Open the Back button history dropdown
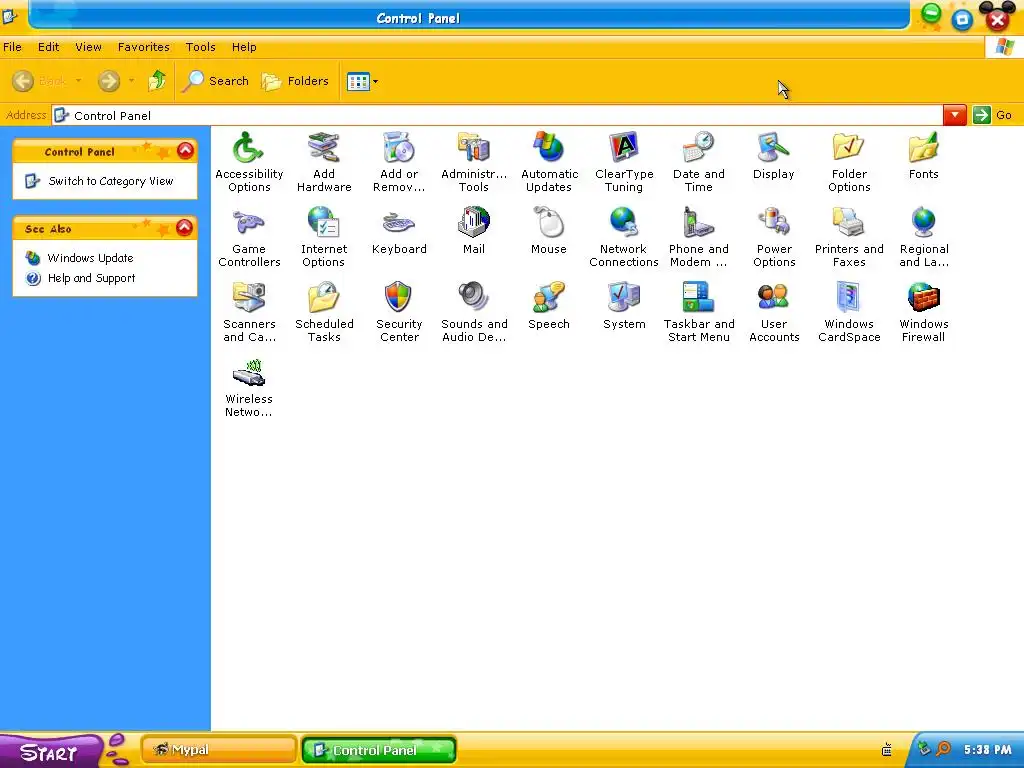 pos(78,81)
